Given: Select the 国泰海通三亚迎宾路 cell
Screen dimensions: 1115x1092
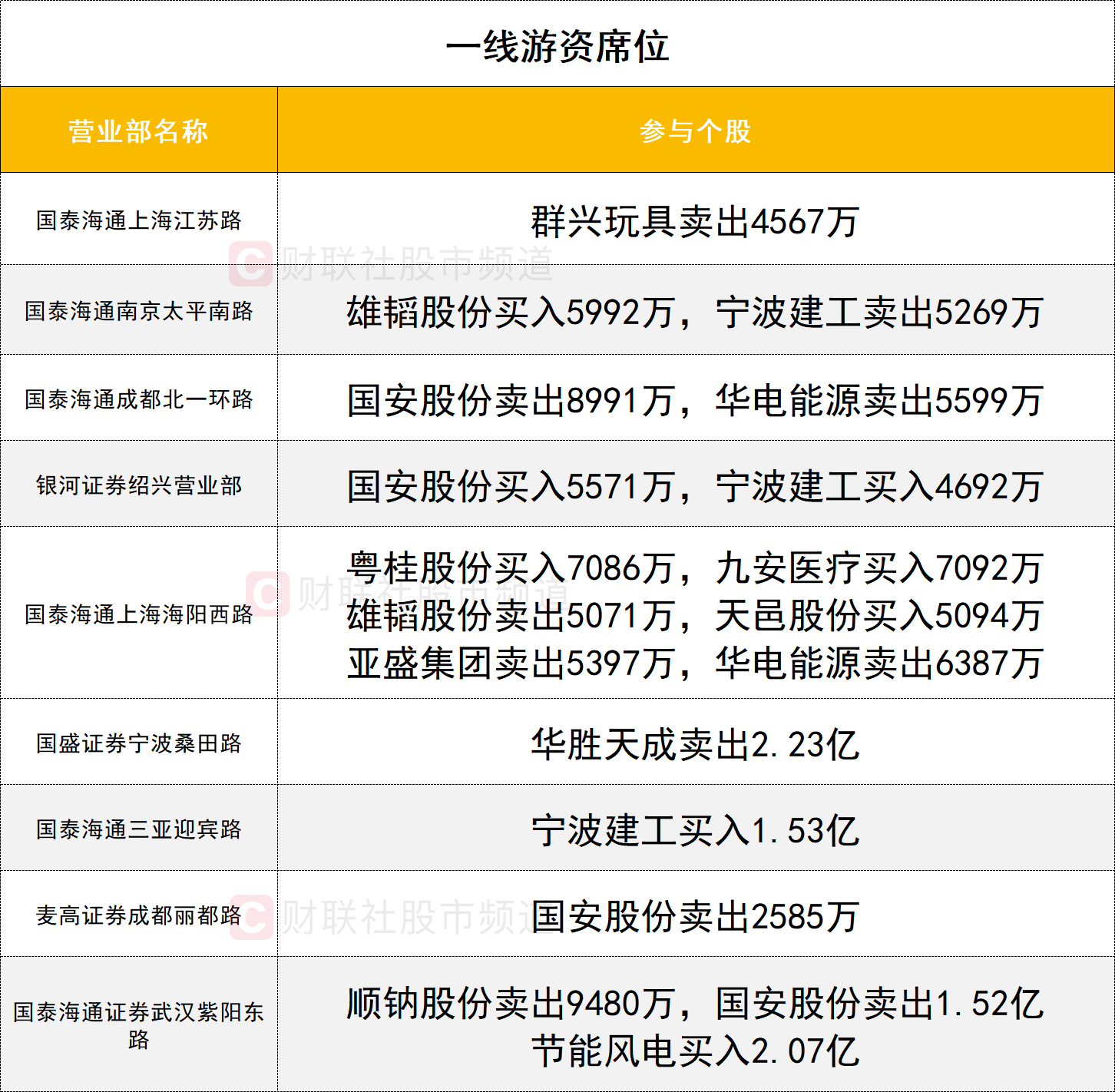Looking at the screenshot, I should point(138,829).
